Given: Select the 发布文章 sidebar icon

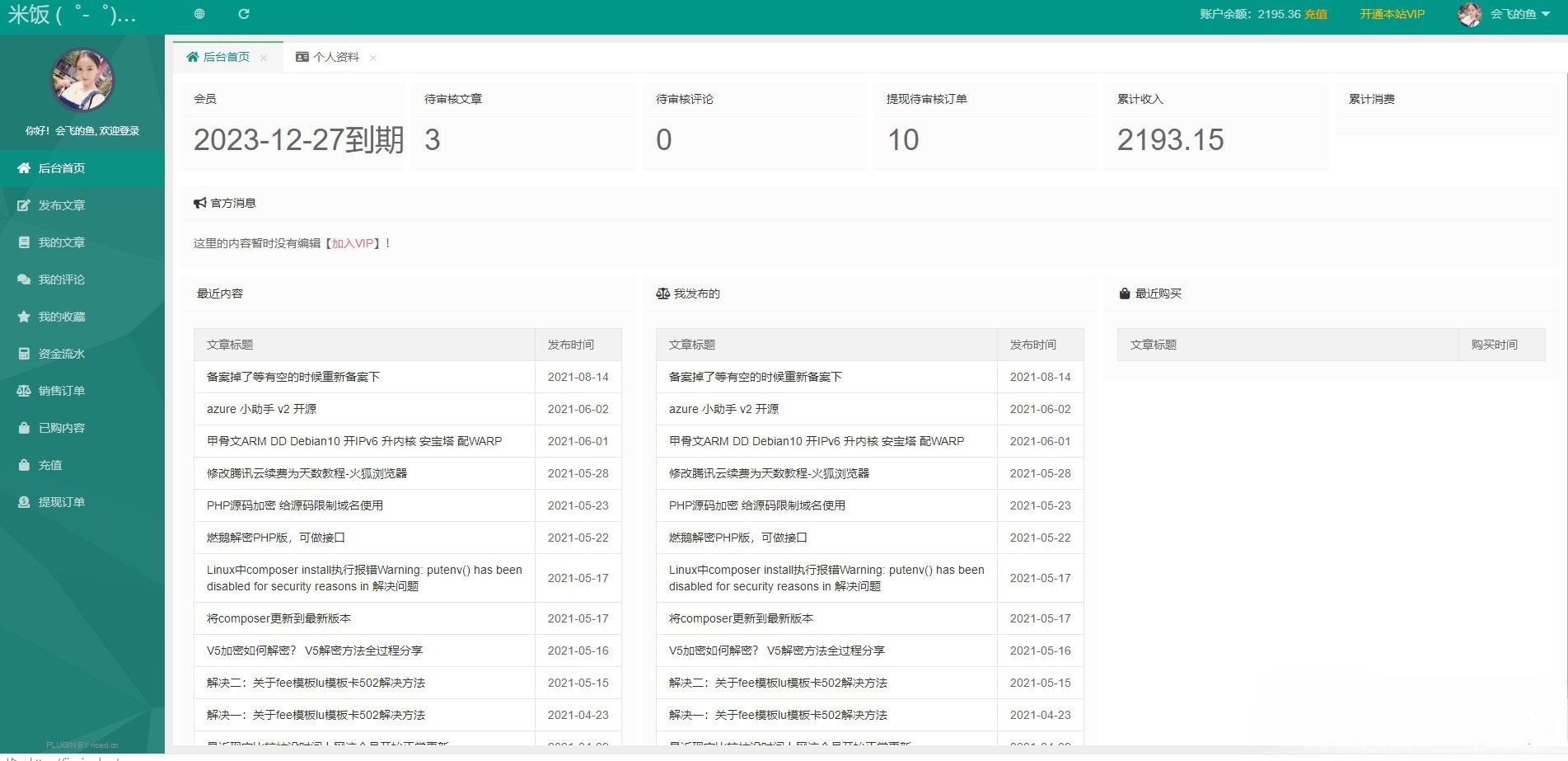Looking at the screenshot, I should [x=24, y=205].
